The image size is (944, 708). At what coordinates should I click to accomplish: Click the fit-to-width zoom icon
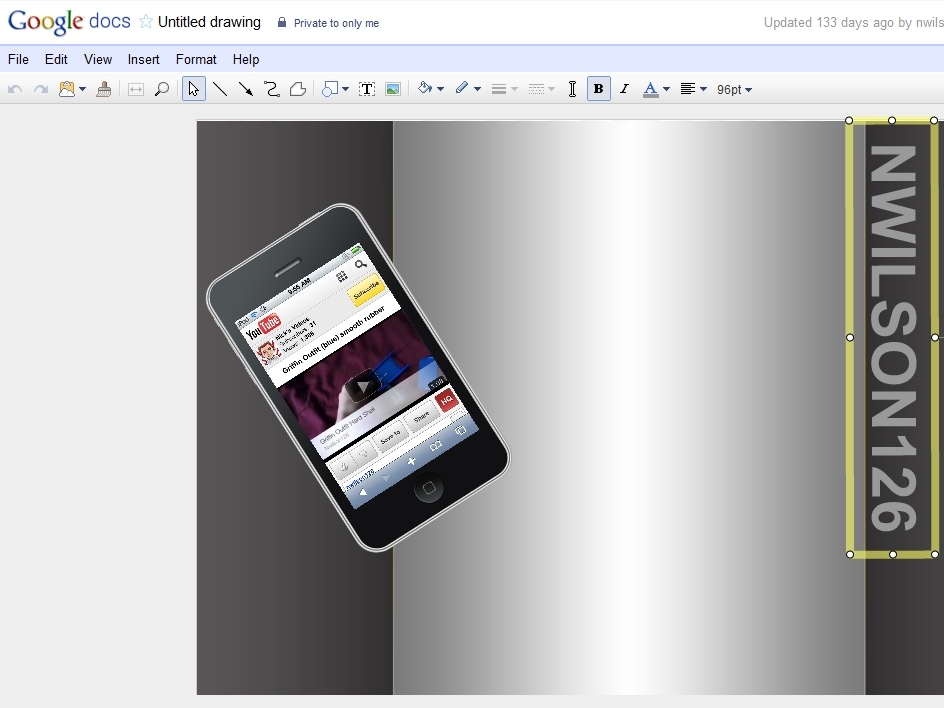[136, 90]
